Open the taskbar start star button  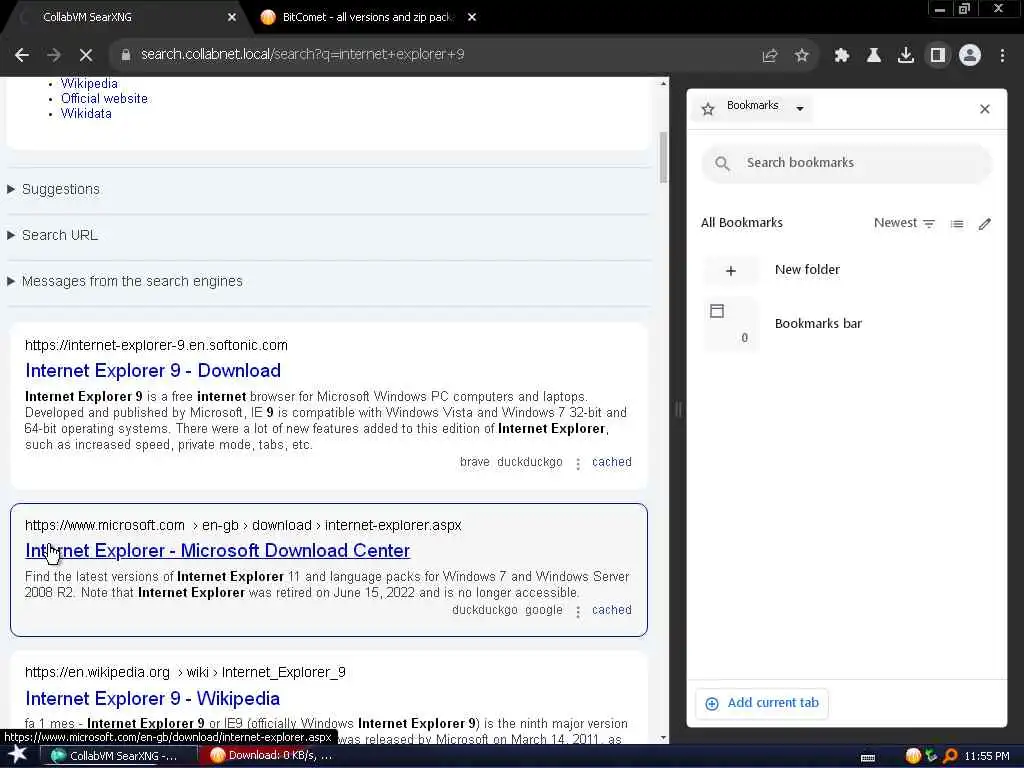click(18, 756)
